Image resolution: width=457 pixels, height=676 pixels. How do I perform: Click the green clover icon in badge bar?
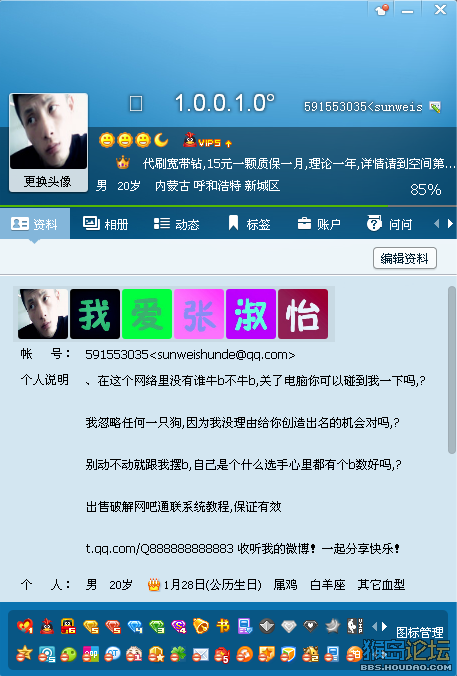tap(178, 654)
